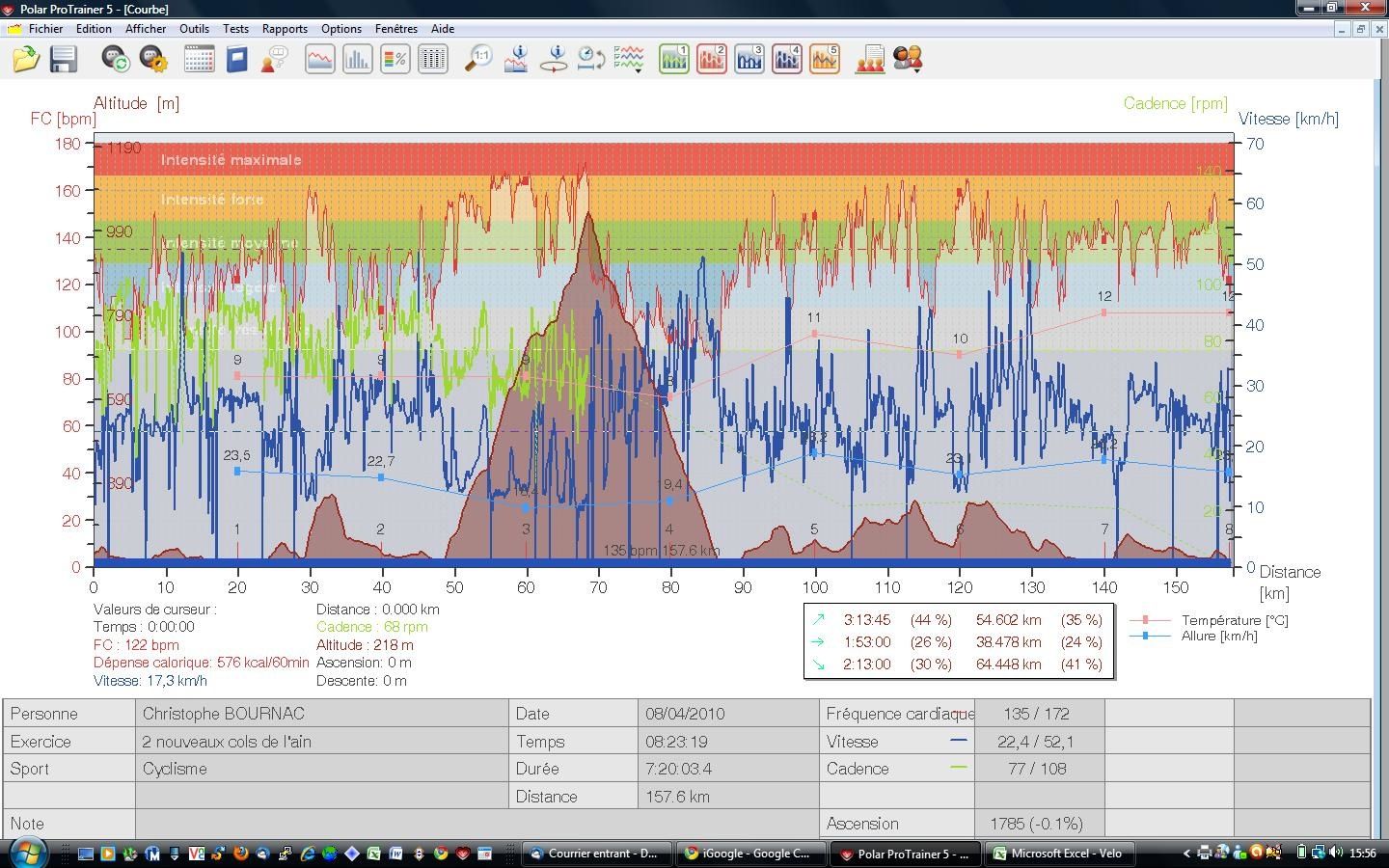The image size is (1389, 868).
Task: Select orange graph preset 5
Action: click(x=824, y=60)
